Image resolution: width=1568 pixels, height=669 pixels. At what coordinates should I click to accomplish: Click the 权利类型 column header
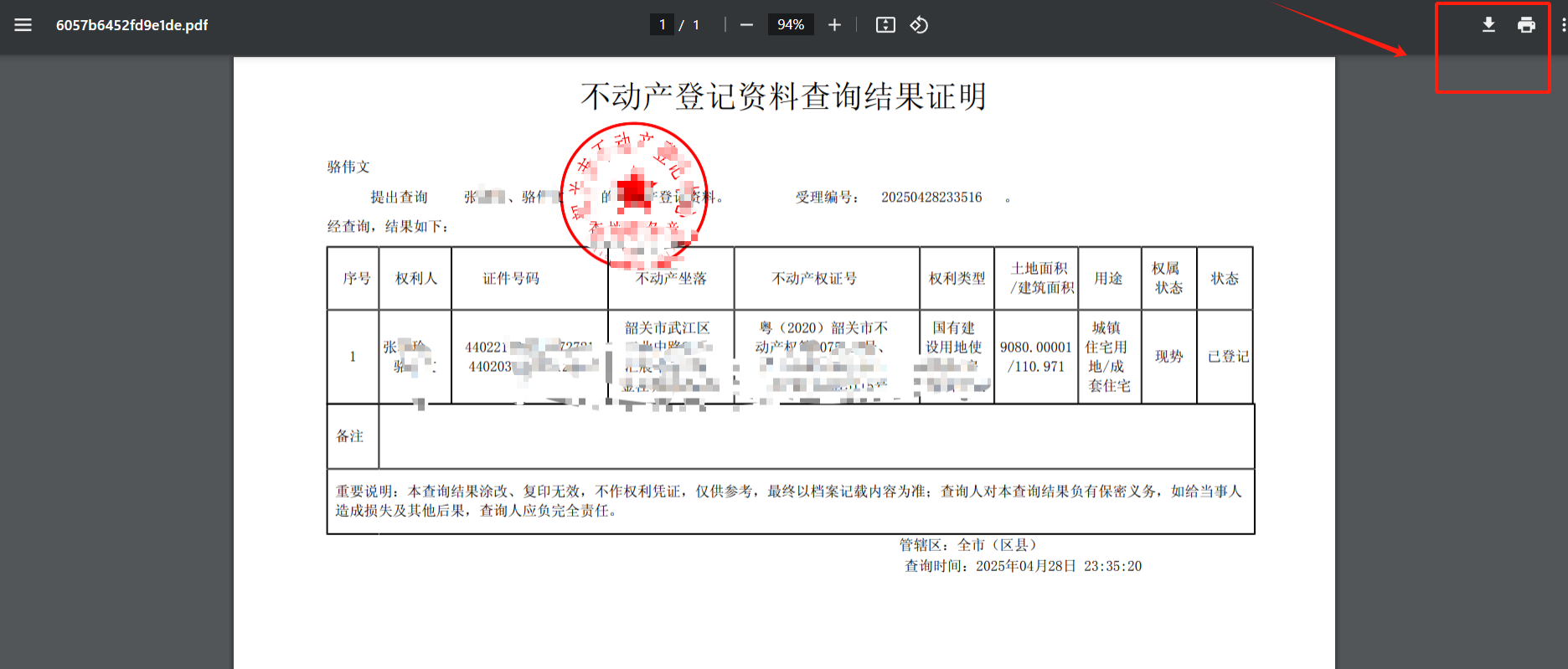957,278
